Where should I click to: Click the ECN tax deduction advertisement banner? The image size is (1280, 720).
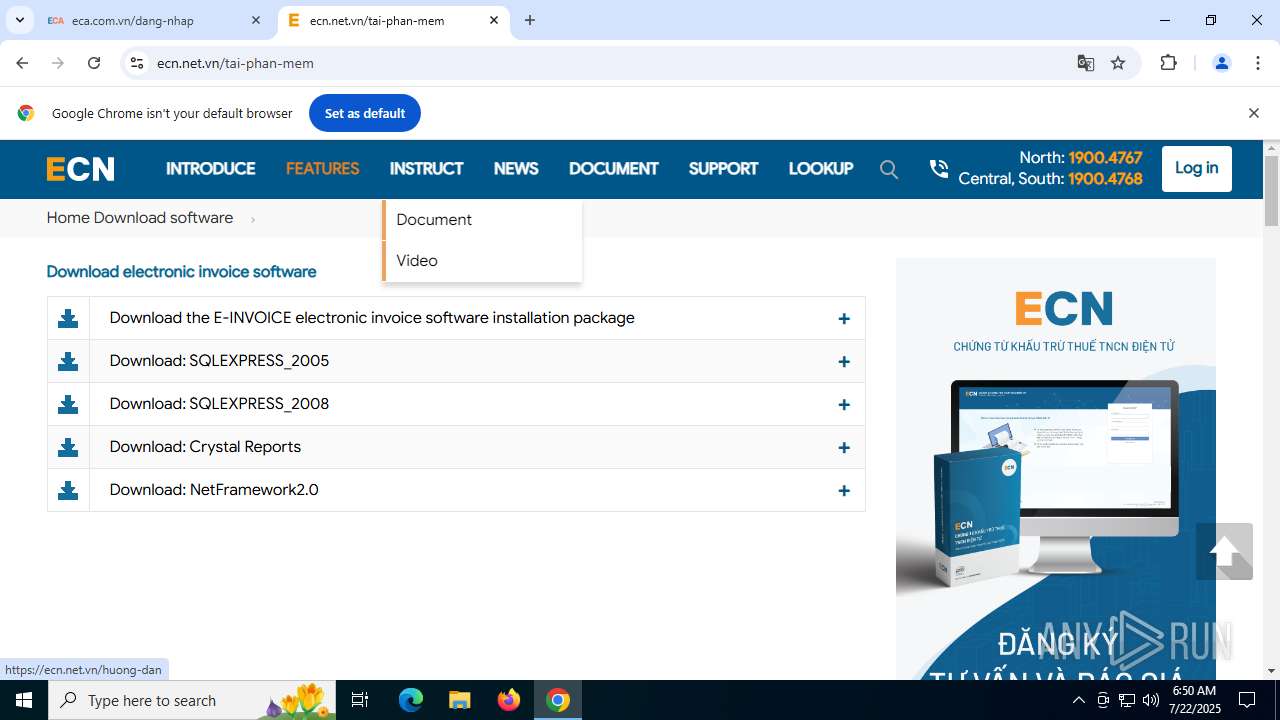click(x=1056, y=468)
